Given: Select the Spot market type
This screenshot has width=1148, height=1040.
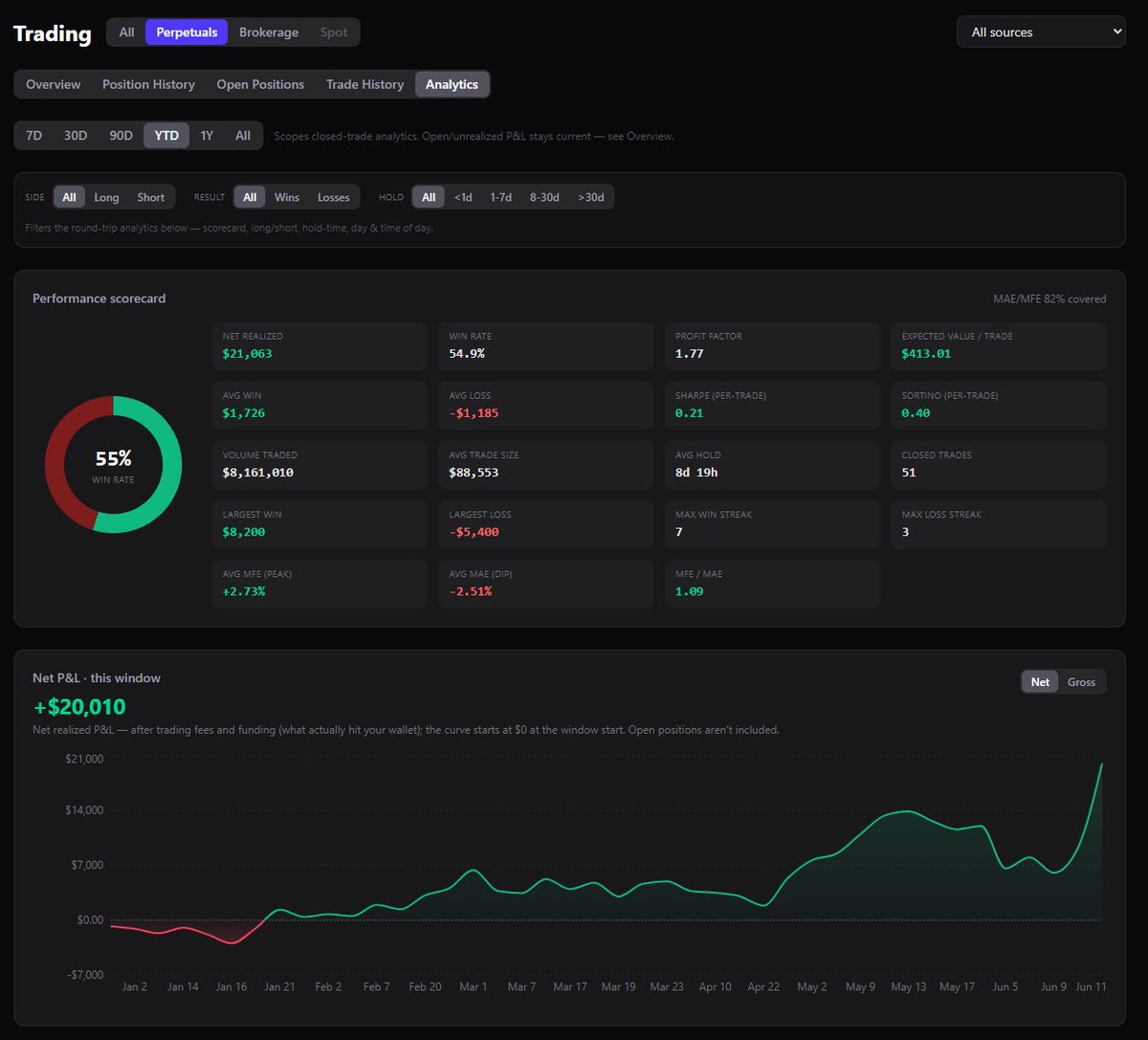Looking at the screenshot, I should pyautogui.click(x=334, y=32).
